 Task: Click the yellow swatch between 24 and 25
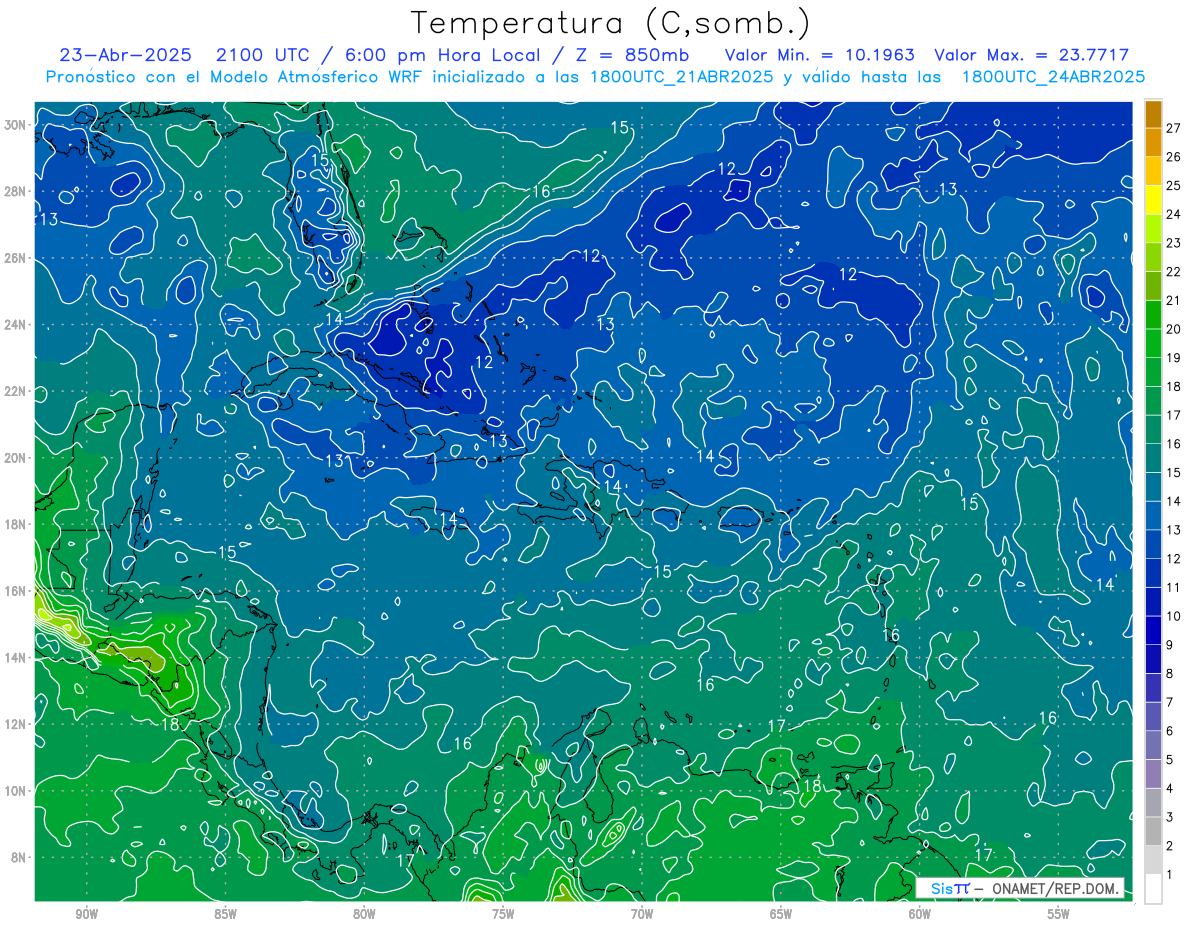coord(1153,200)
